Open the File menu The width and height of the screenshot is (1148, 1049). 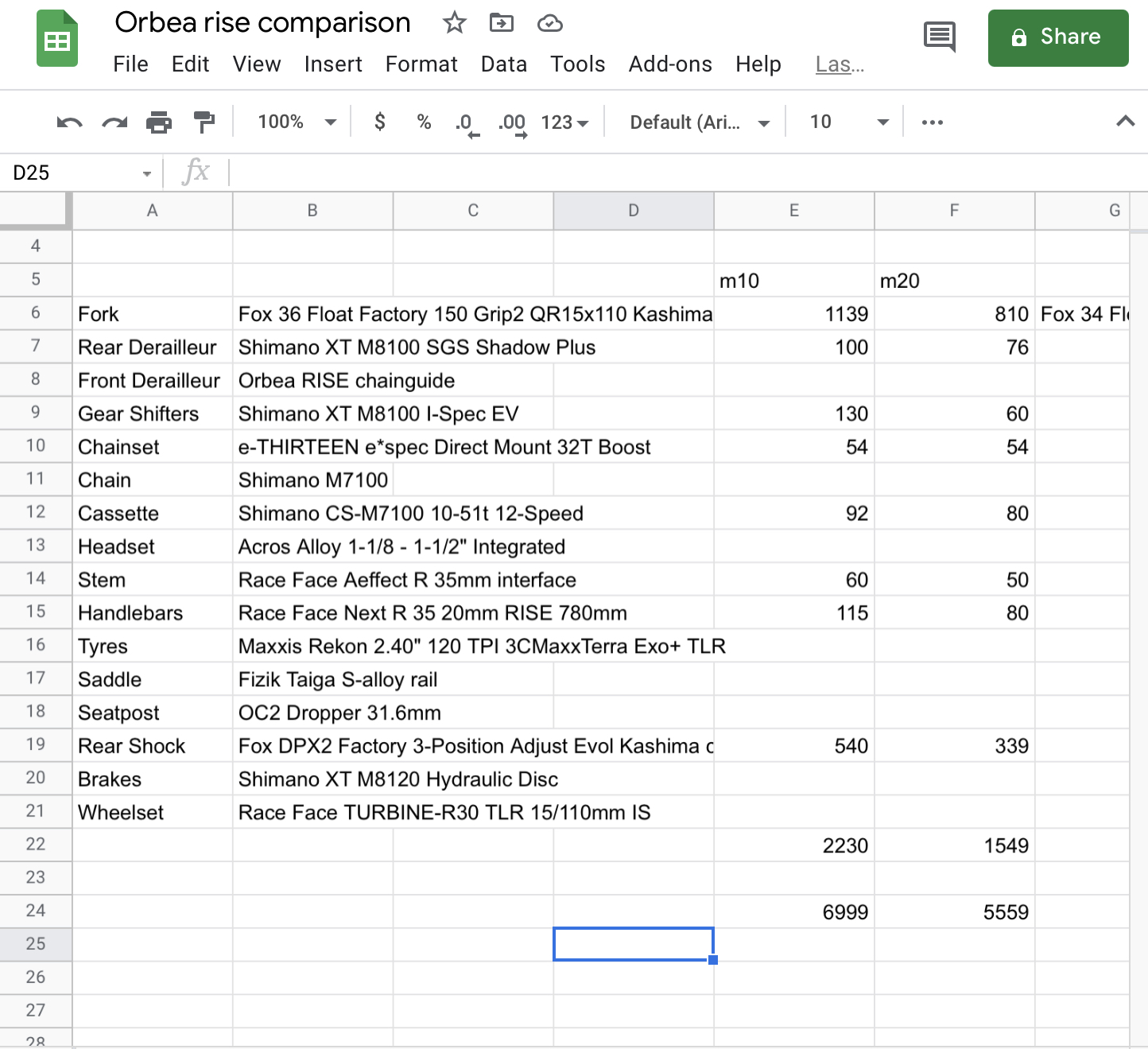click(130, 64)
